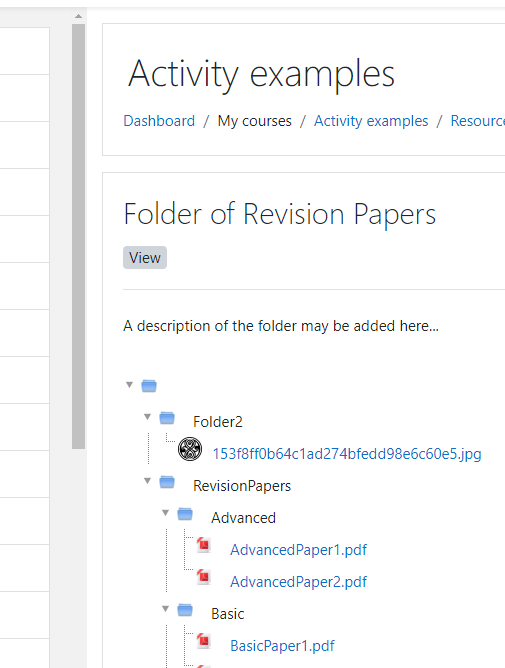Click the root folder icon in the tree
505x668 pixels.
point(149,386)
